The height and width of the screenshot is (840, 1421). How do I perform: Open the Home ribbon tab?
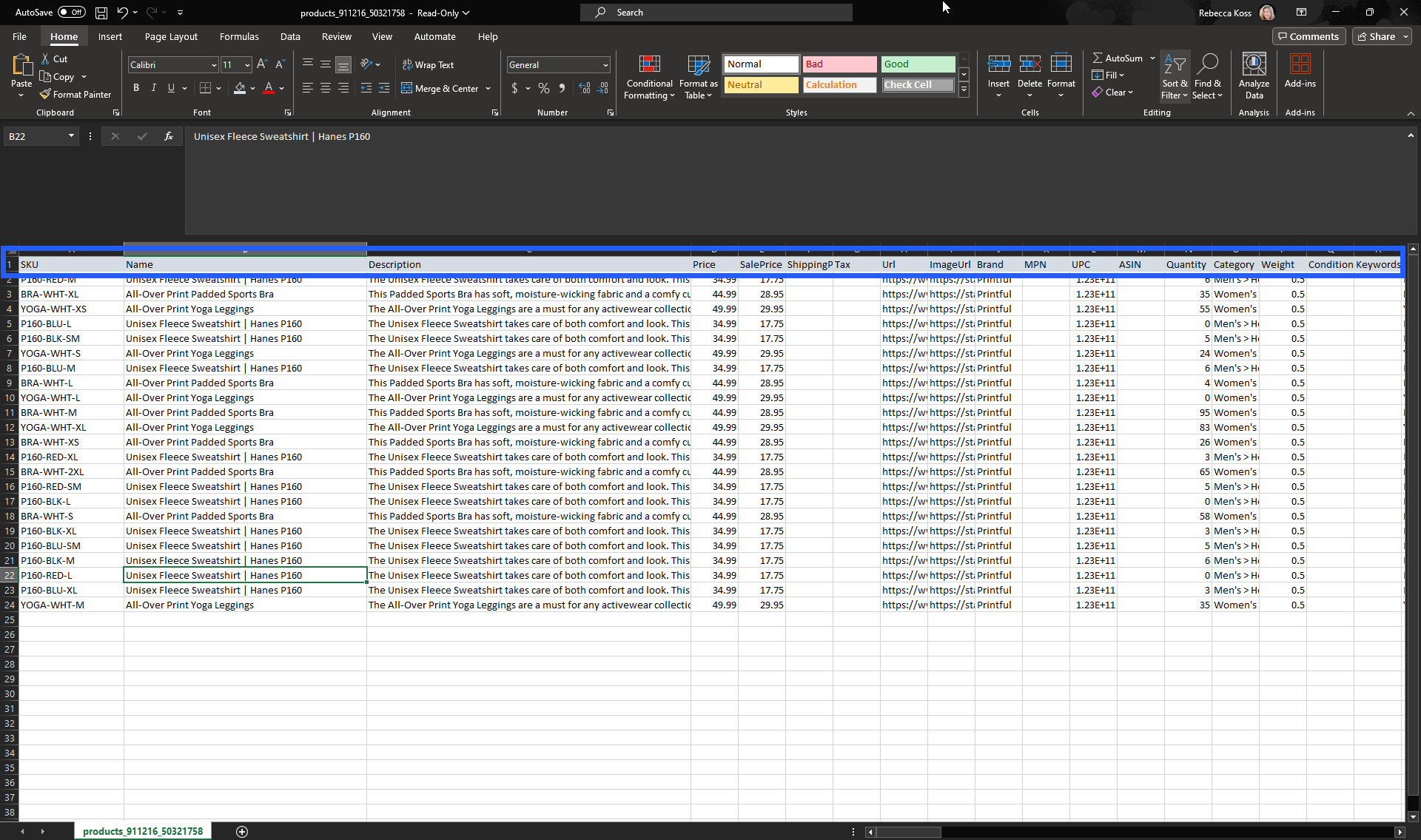click(64, 36)
